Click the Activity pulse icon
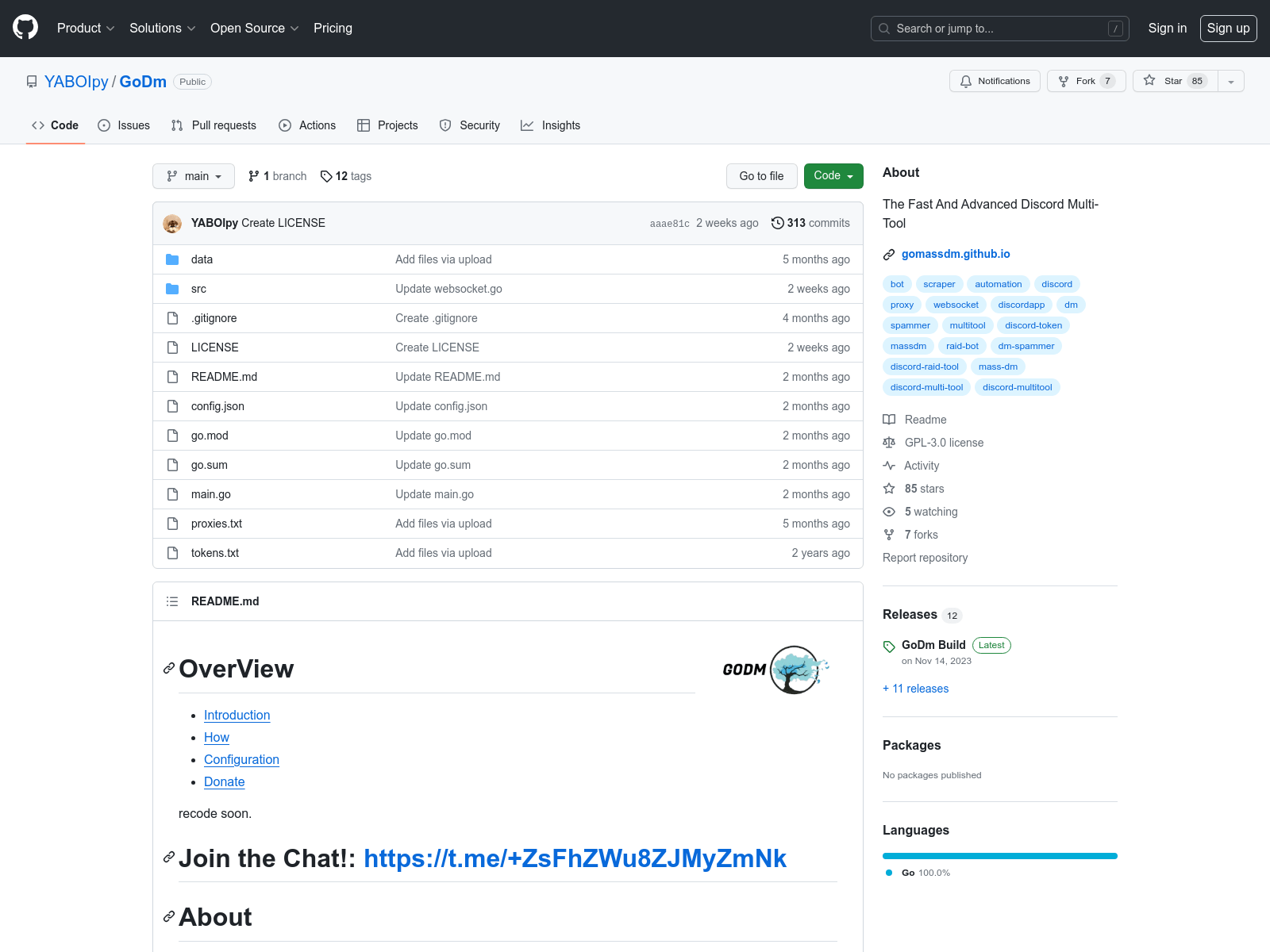1270x952 pixels. (x=889, y=466)
